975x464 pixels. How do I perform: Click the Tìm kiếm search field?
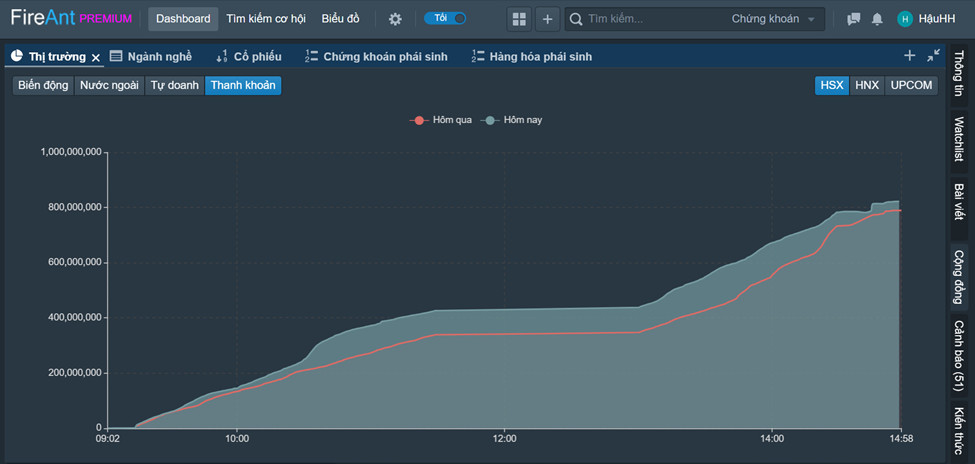click(650, 19)
